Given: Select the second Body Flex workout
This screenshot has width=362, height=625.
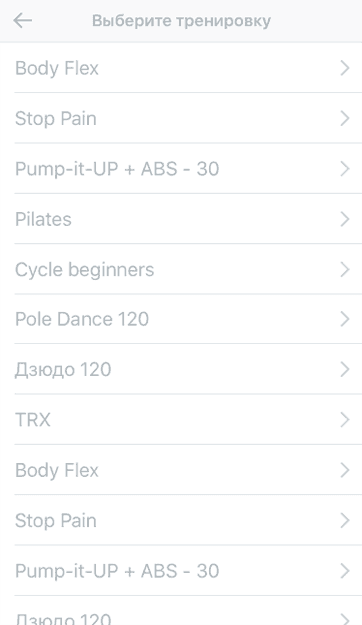Looking at the screenshot, I should click(181, 470).
